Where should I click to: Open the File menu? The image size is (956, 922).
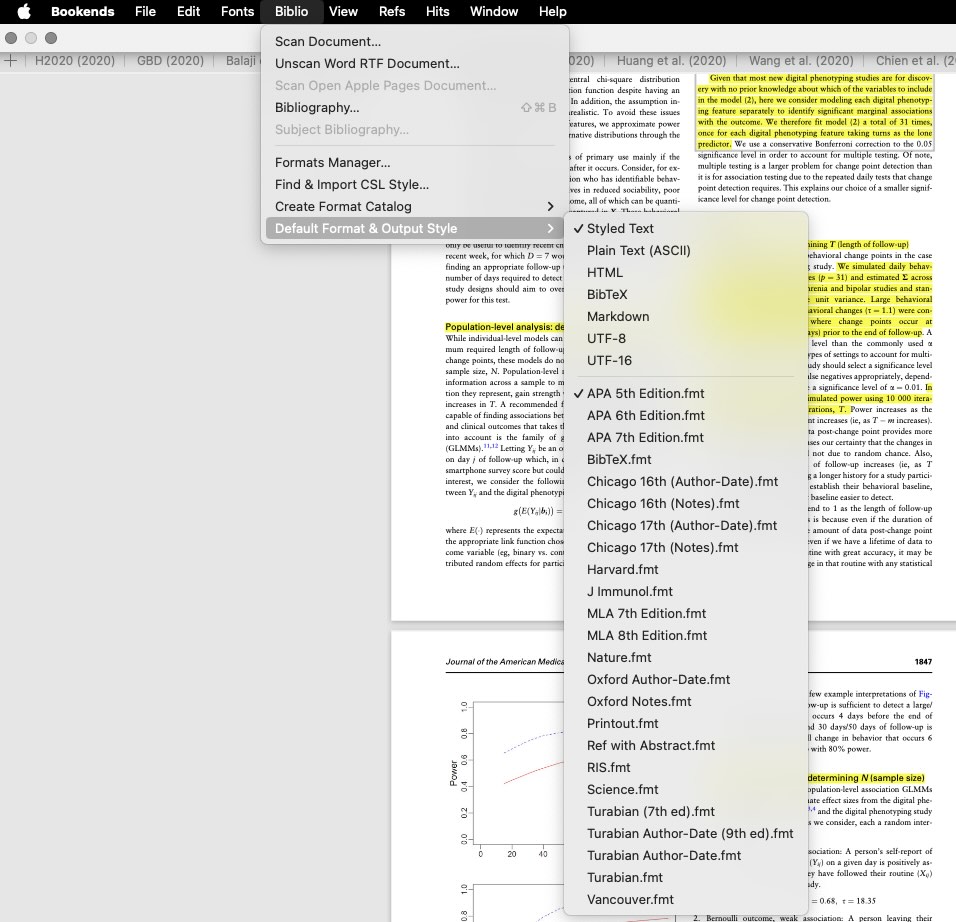(145, 12)
